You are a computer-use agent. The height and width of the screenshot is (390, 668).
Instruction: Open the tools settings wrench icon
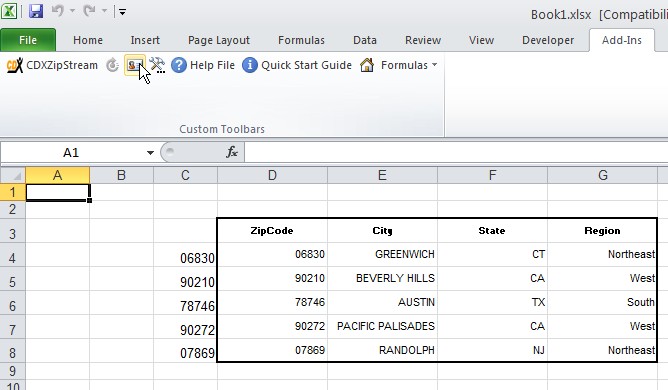click(x=157, y=65)
